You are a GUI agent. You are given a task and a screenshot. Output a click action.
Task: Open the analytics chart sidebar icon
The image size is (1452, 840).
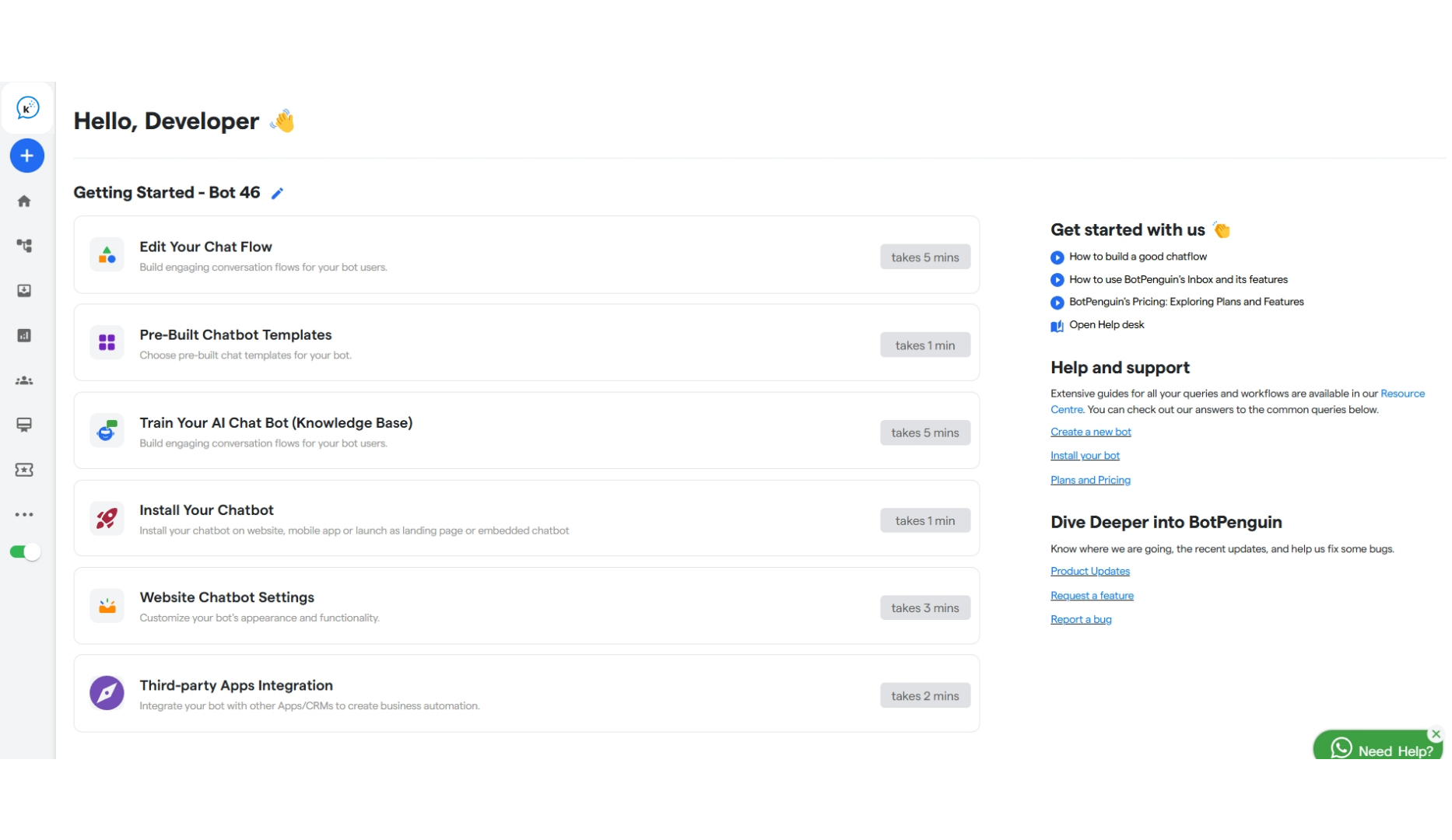(x=24, y=336)
